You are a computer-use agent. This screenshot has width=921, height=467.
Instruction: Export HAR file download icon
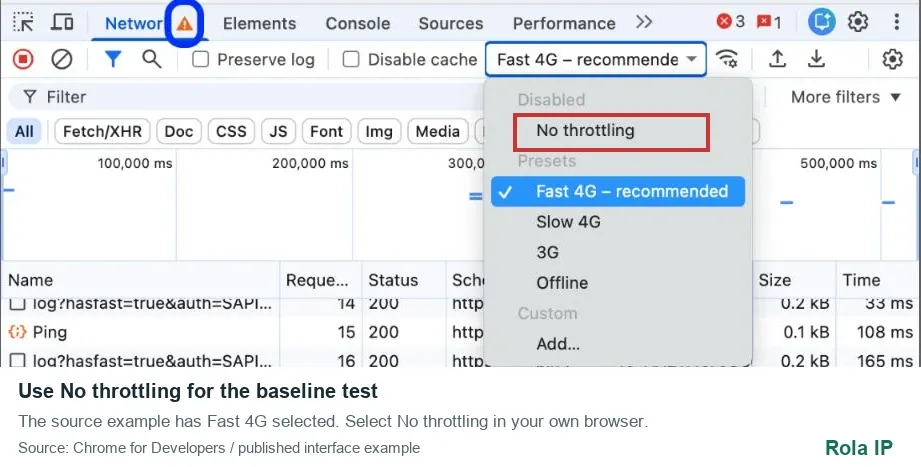(x=816, y=59)
